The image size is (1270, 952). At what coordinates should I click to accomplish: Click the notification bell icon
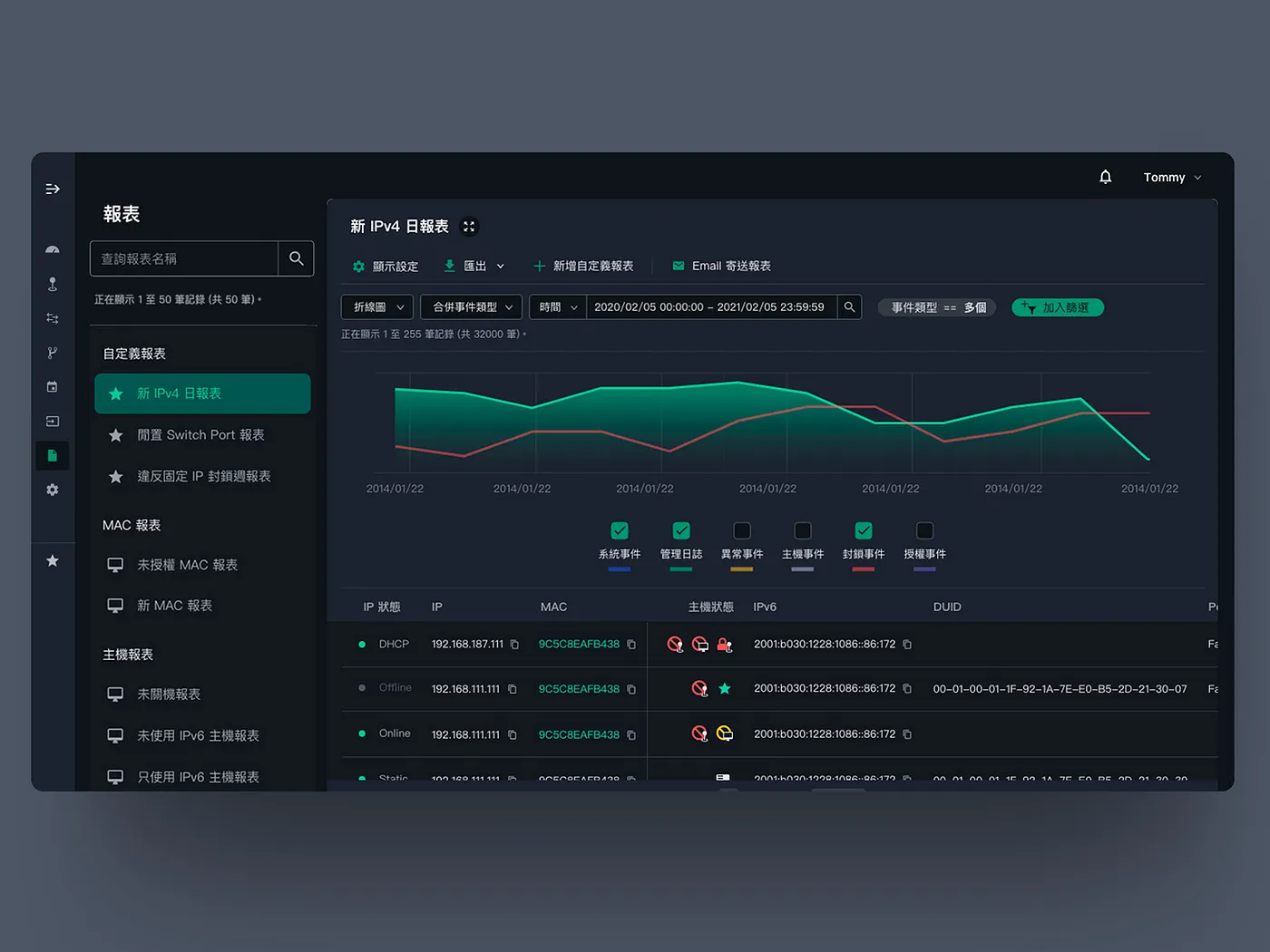coord(1105,177)
